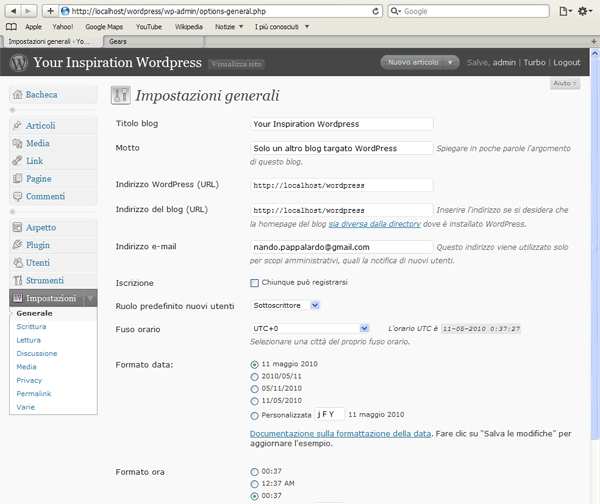Viewport: 600px width, 504px height.
Task: Select the last 00:37 time format radio
Action: click(254, 496)
